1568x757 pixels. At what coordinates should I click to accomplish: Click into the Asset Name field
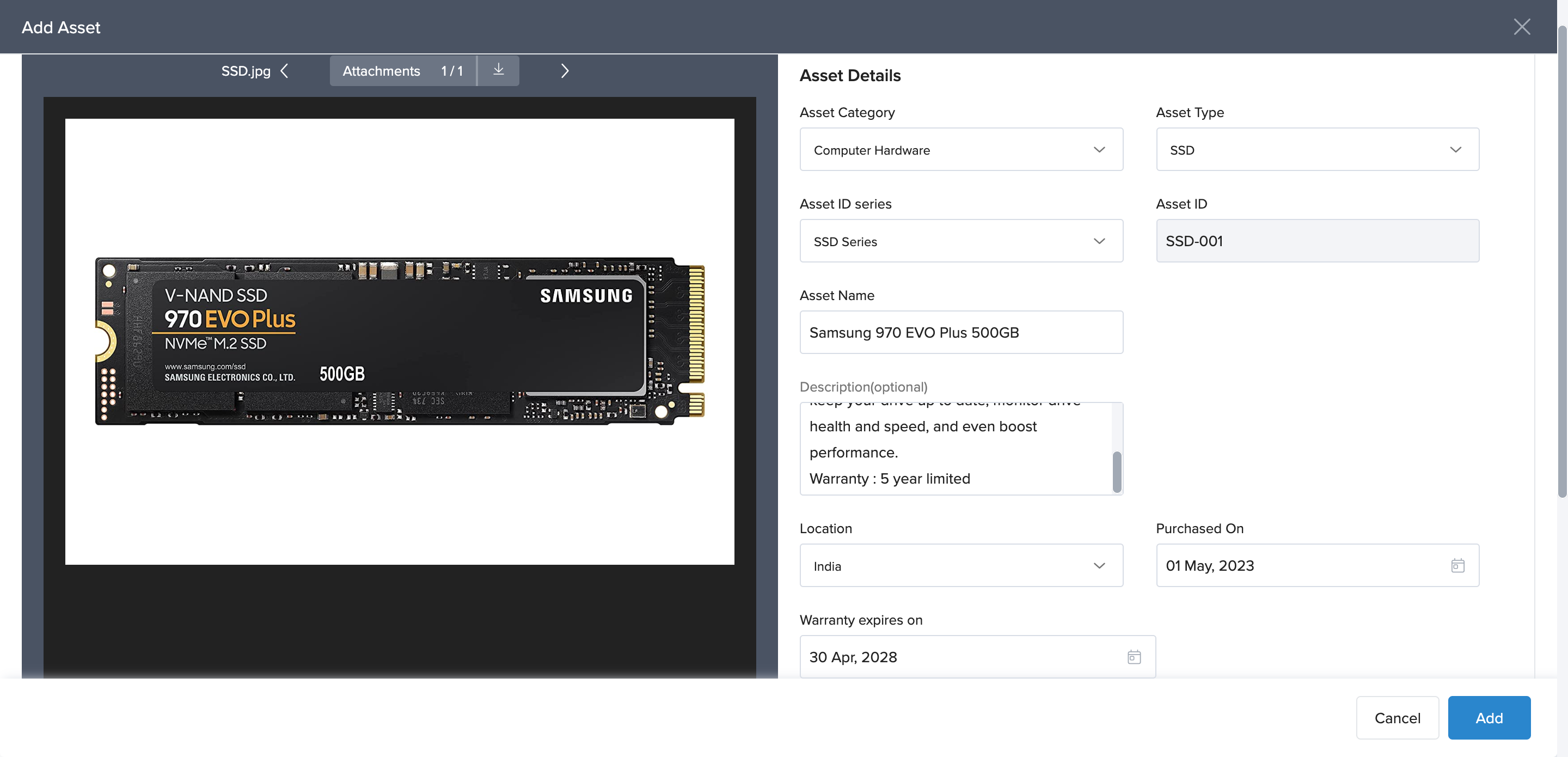click(960, 332)
